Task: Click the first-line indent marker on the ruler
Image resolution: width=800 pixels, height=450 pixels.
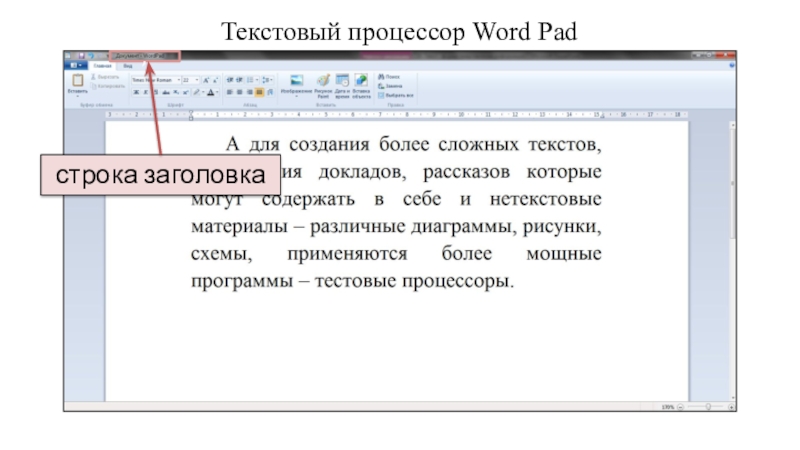Action: point(191,112)
